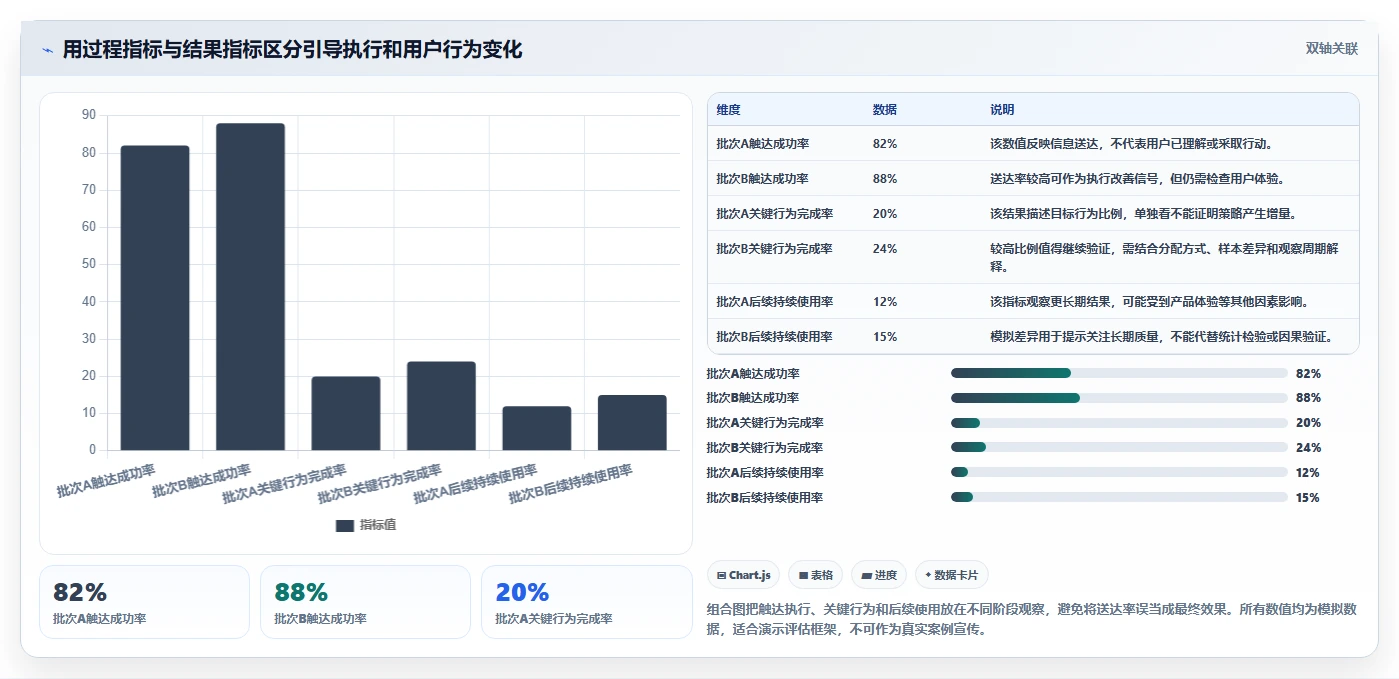Click the 批次B关键行为完成率 cell in the table
The image size is (1399, 679).
(775, 249)
